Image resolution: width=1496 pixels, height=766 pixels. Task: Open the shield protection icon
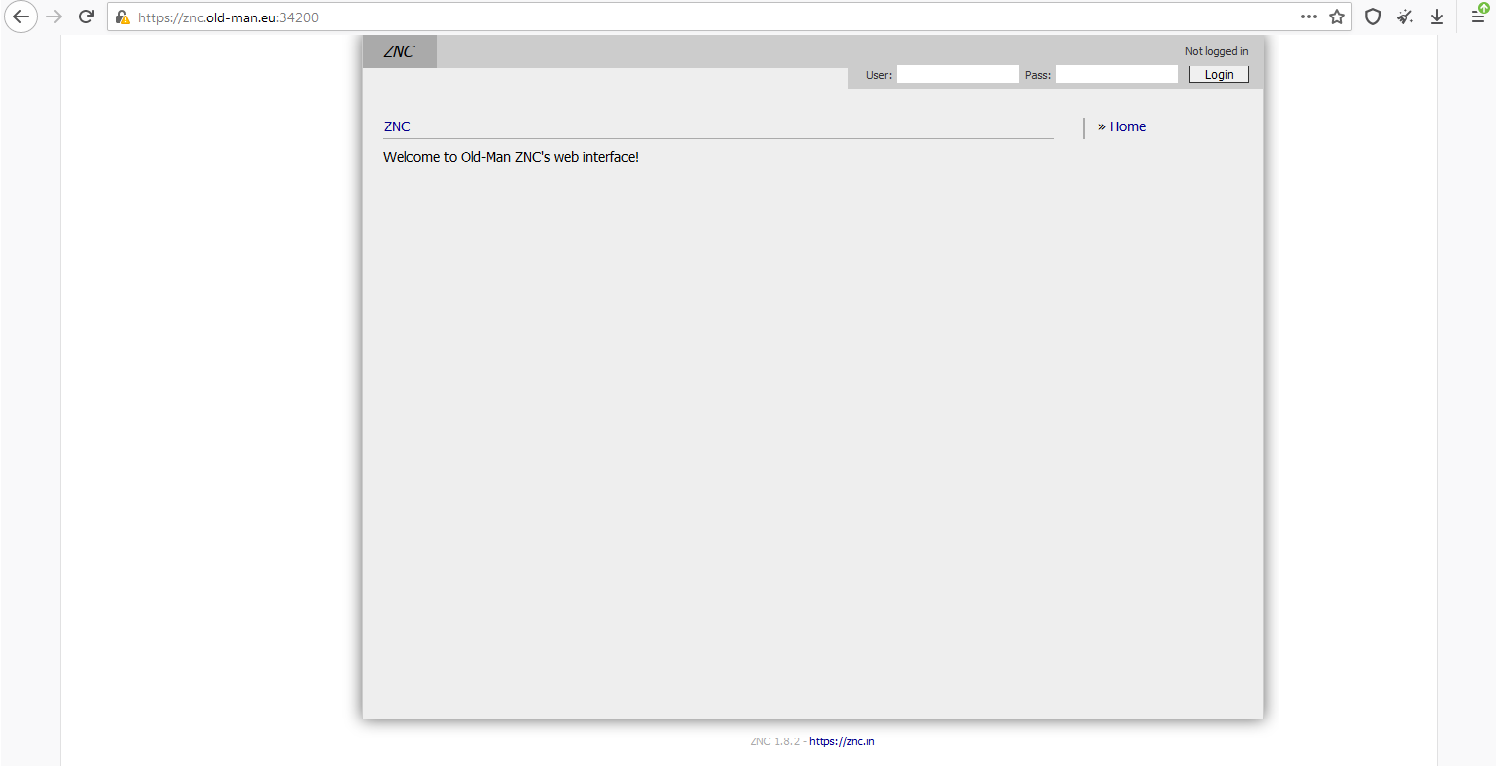click(x=1373, y=17)
